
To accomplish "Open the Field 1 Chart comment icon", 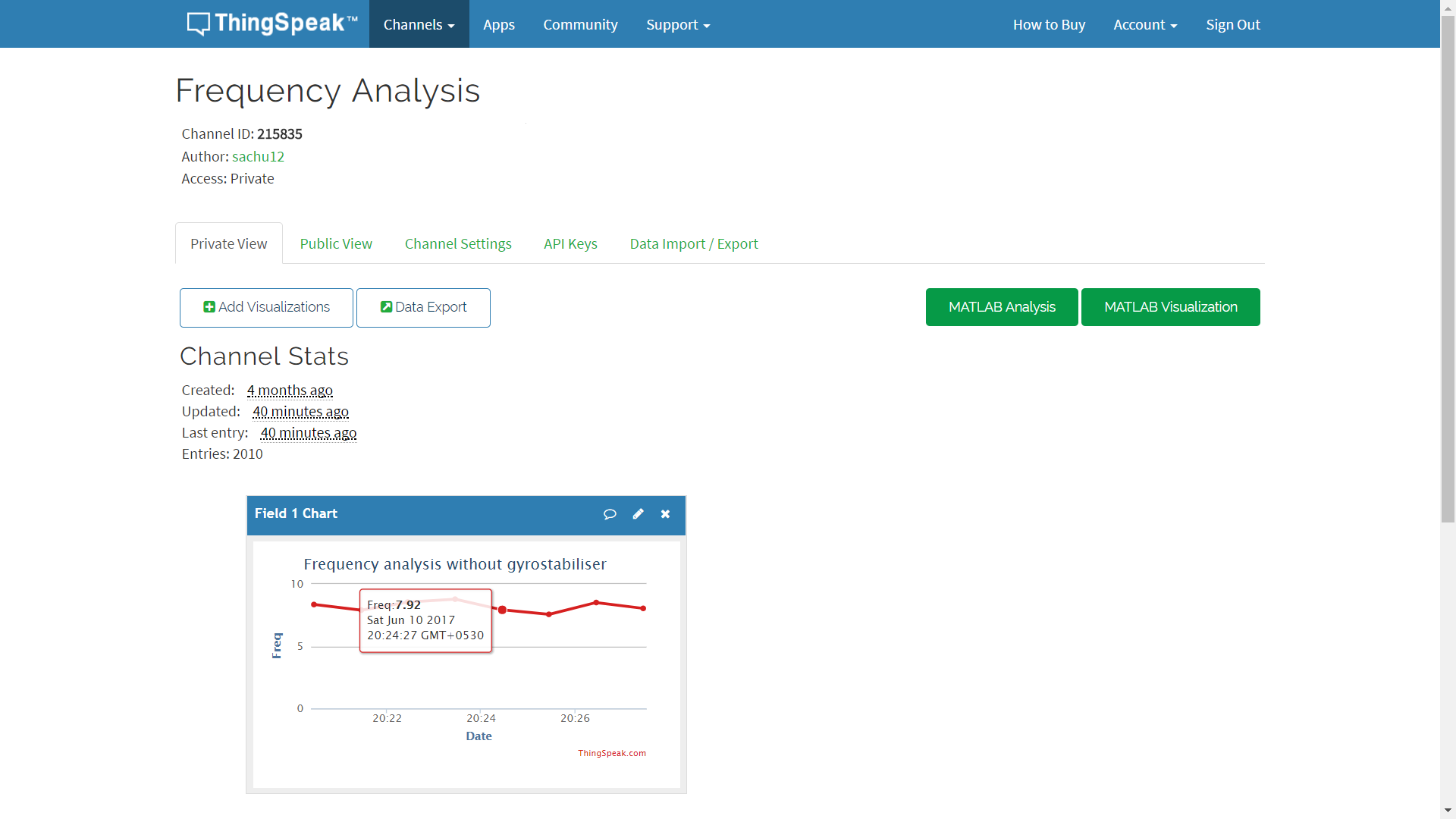I will (x=610, y=514).
